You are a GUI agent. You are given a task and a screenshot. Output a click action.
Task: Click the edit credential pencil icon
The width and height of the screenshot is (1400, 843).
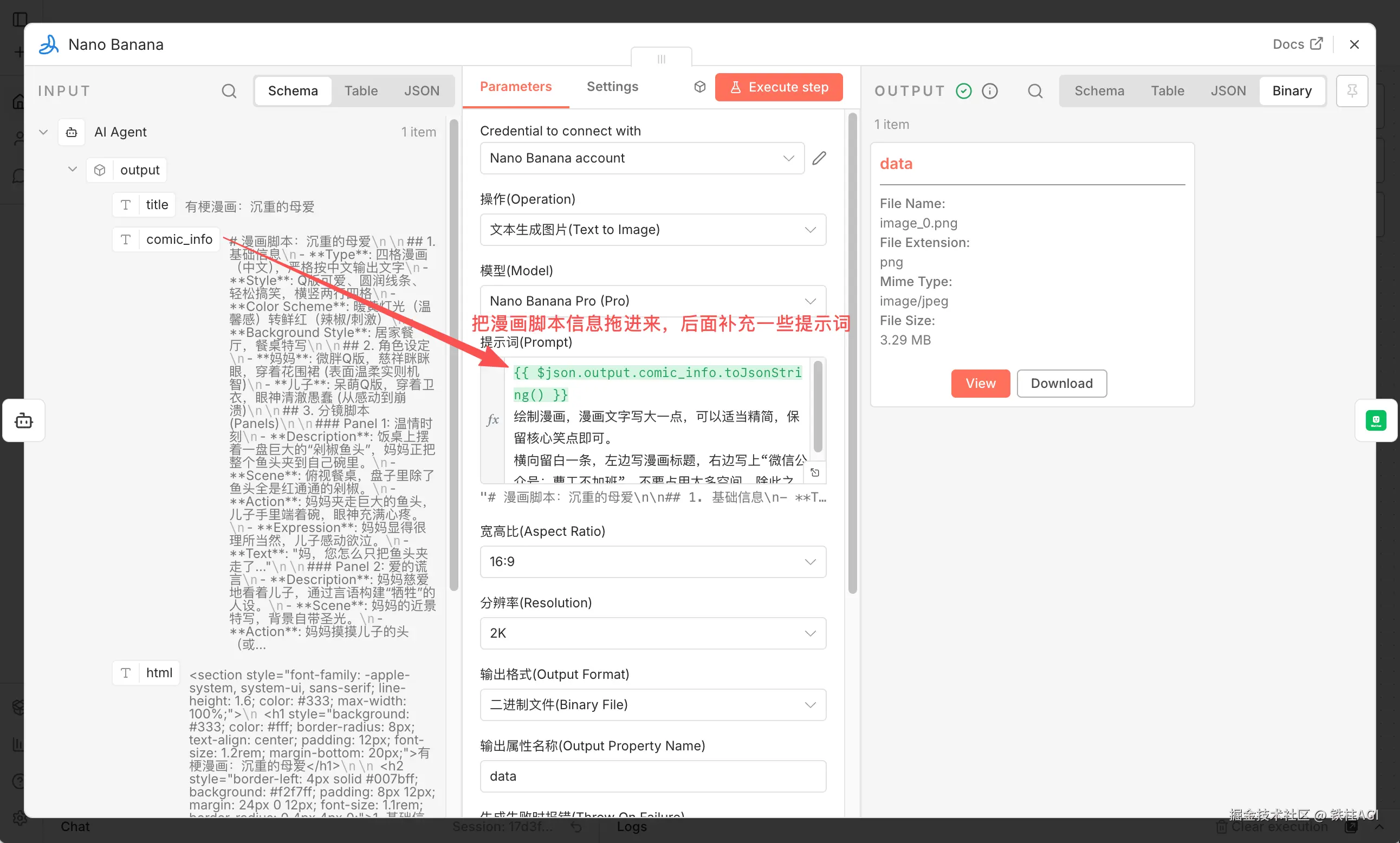pos(819,158)
